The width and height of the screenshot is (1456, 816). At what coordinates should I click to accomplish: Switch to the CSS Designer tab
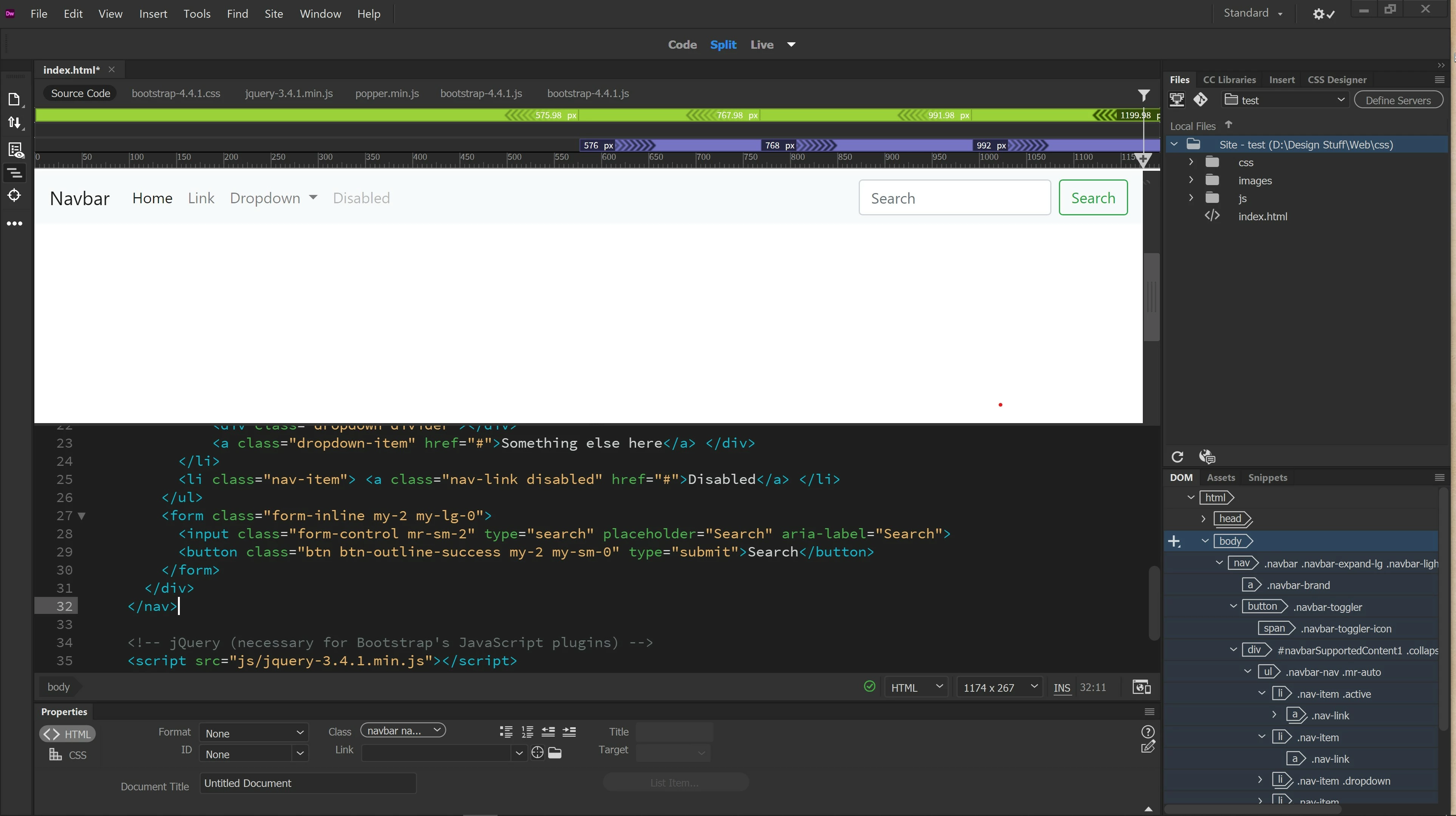click(1336, 80)
